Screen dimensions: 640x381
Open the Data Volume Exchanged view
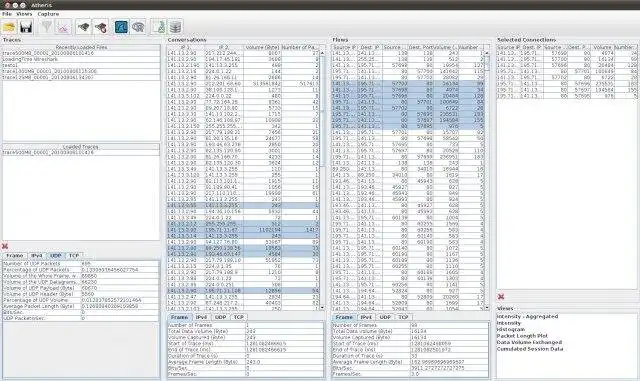click(529, 343)
